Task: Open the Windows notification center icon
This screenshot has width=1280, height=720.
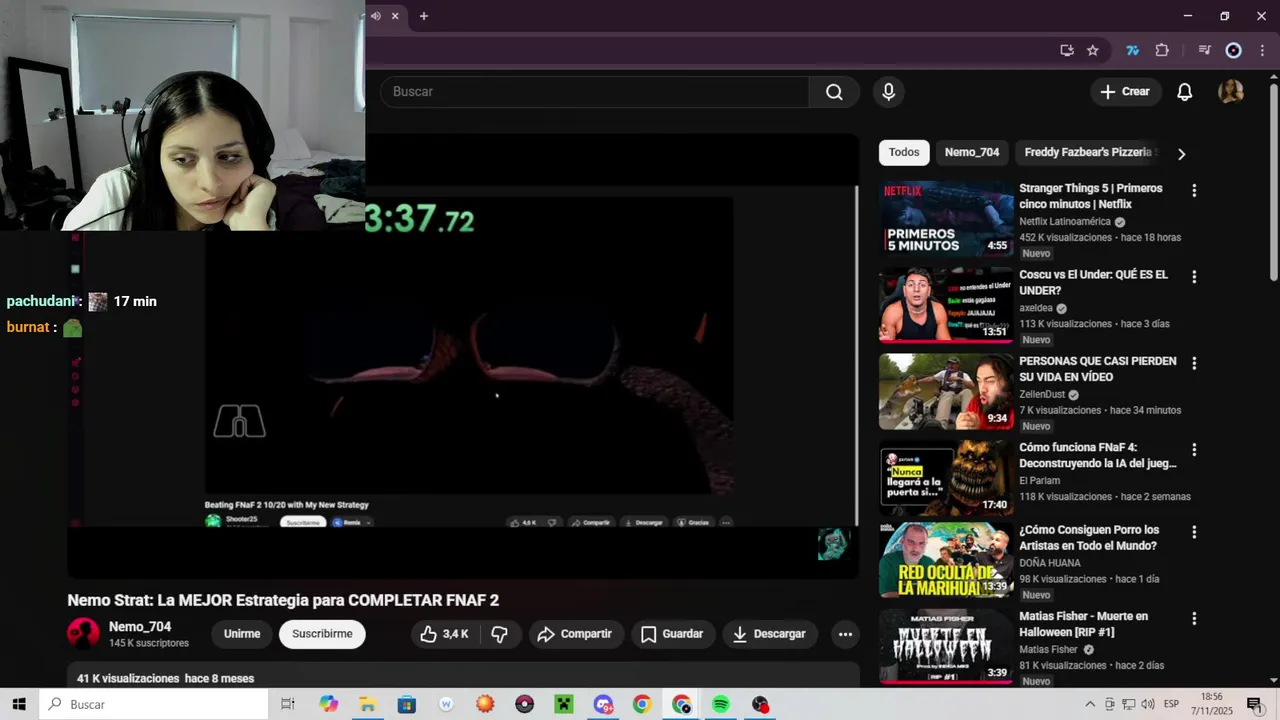Action: coord(1254,705)
